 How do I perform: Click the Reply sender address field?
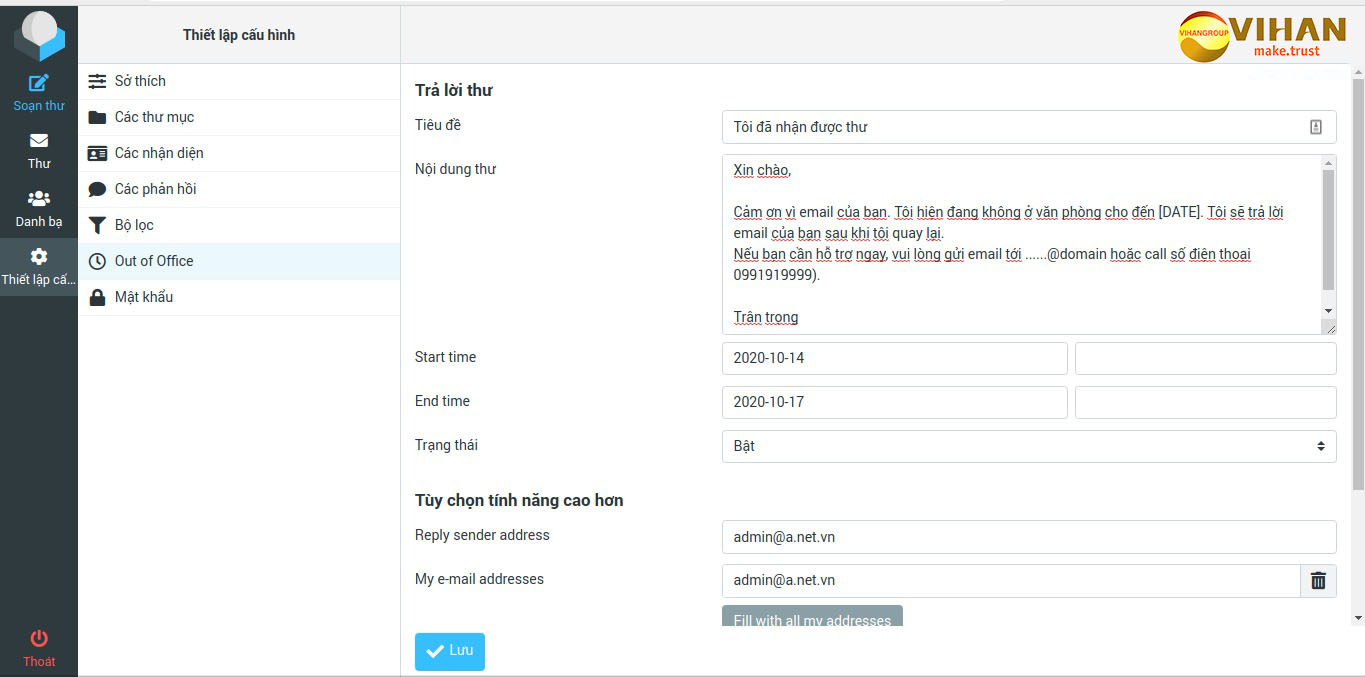tap(1028, 537)
